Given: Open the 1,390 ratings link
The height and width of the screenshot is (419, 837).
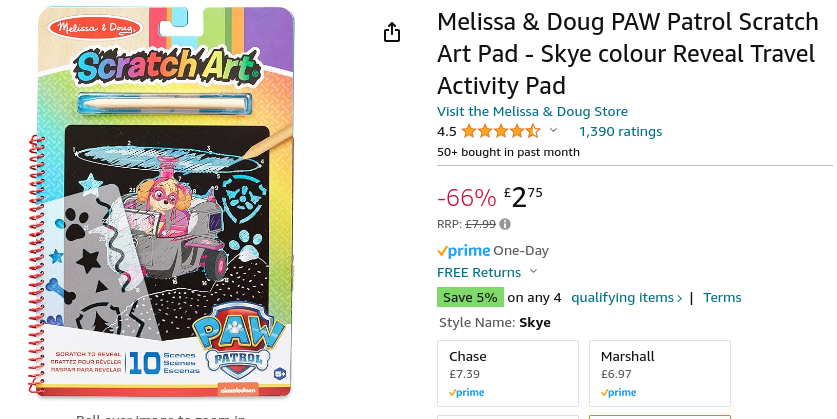Looking at the screenshot, I should (x=620, y=131).
